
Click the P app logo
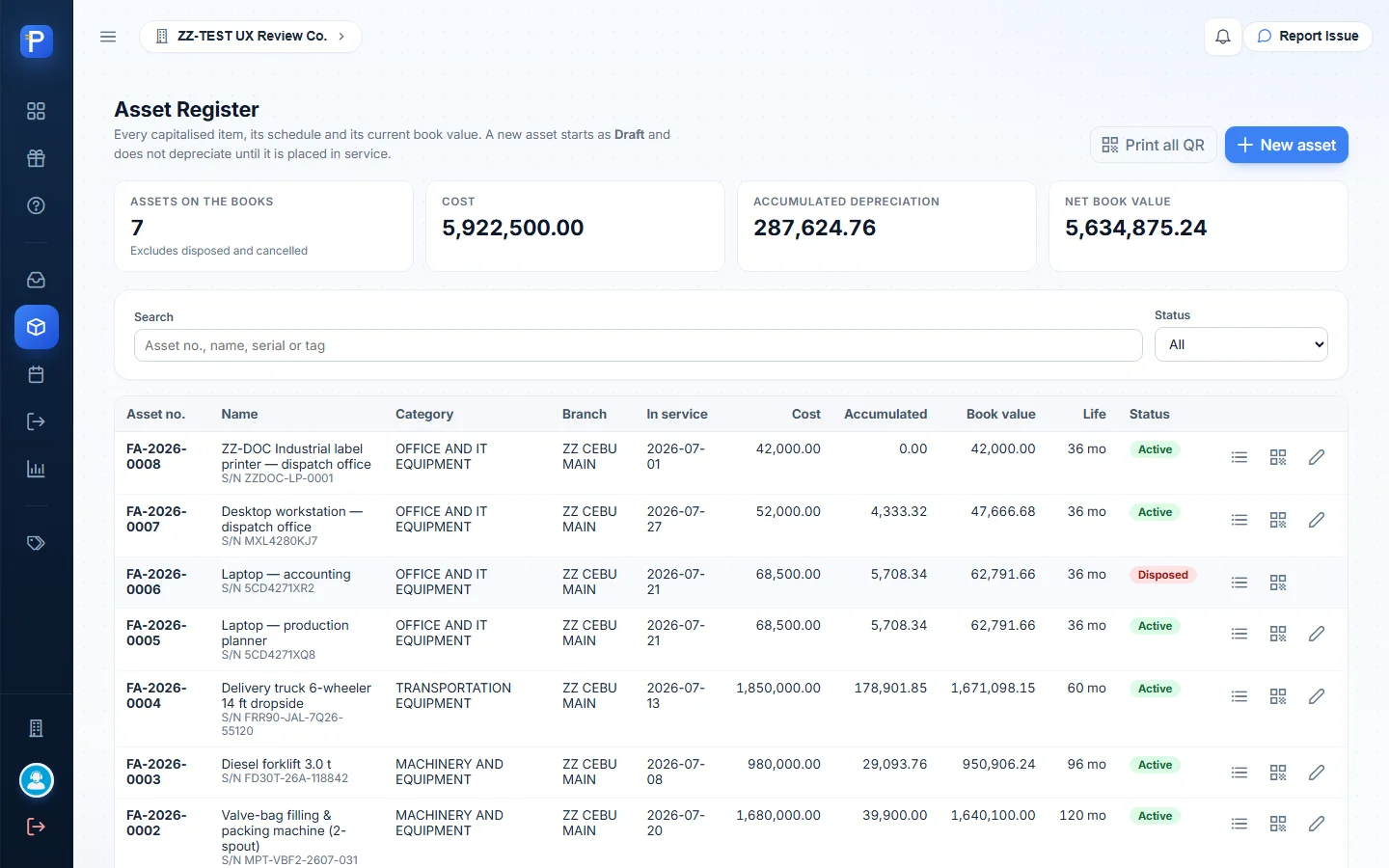click(37, 41)
